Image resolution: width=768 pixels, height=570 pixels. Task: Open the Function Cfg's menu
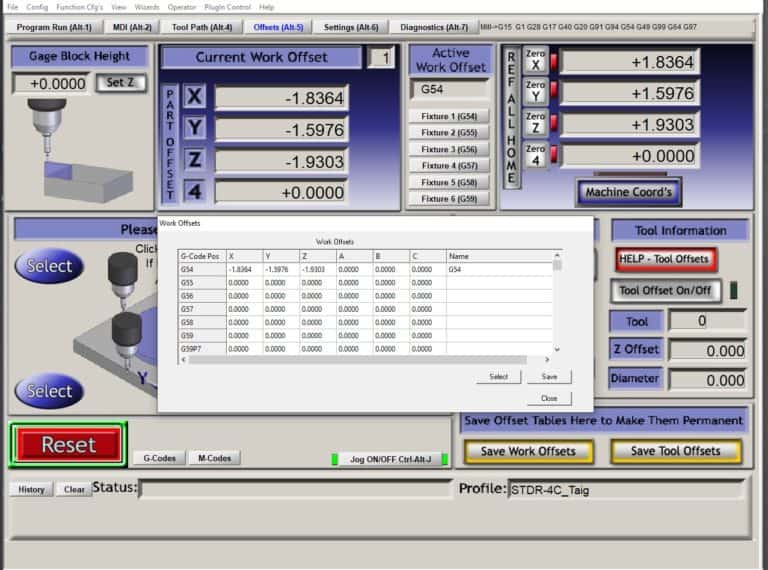(x=78, y=7)
